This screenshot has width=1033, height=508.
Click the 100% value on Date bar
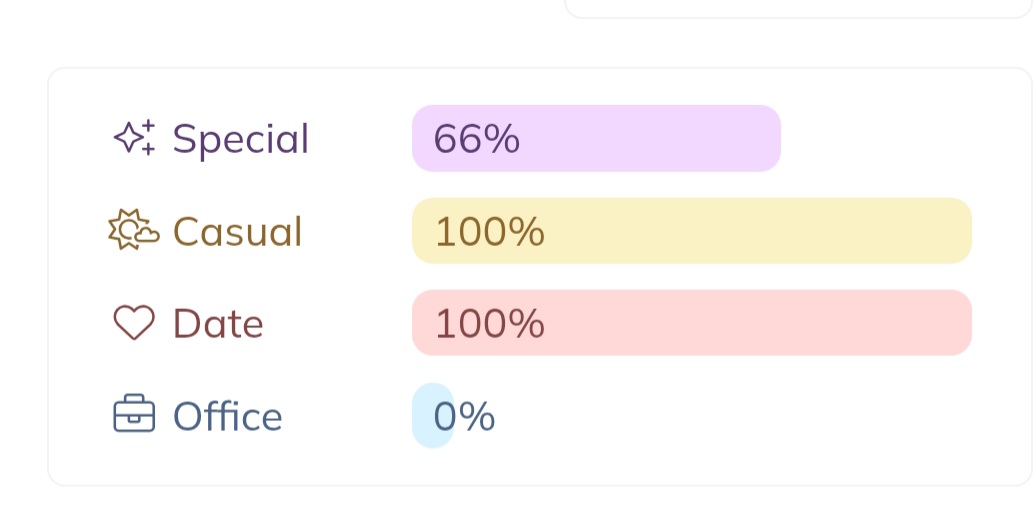[490, 324]
